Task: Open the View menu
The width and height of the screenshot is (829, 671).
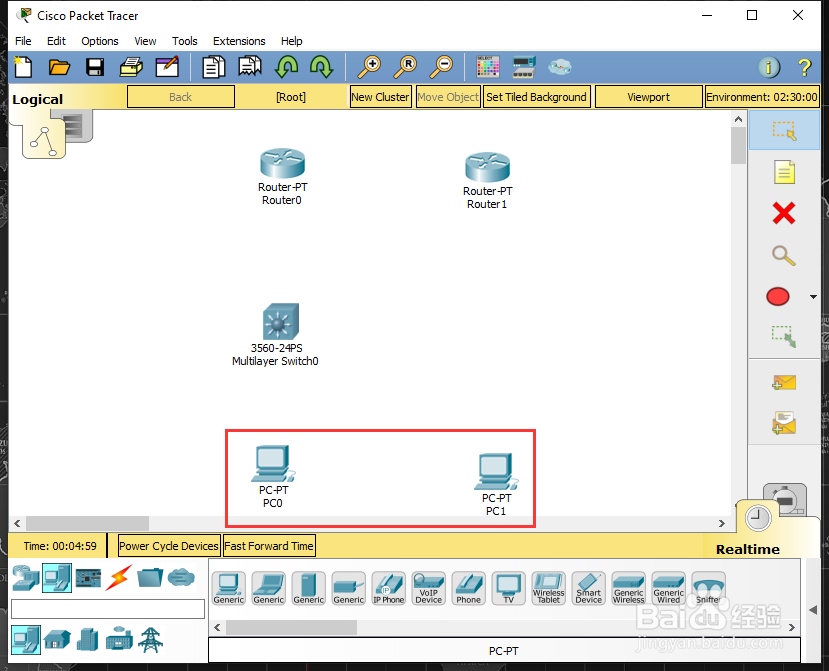Action: click(x=145, y=41)
